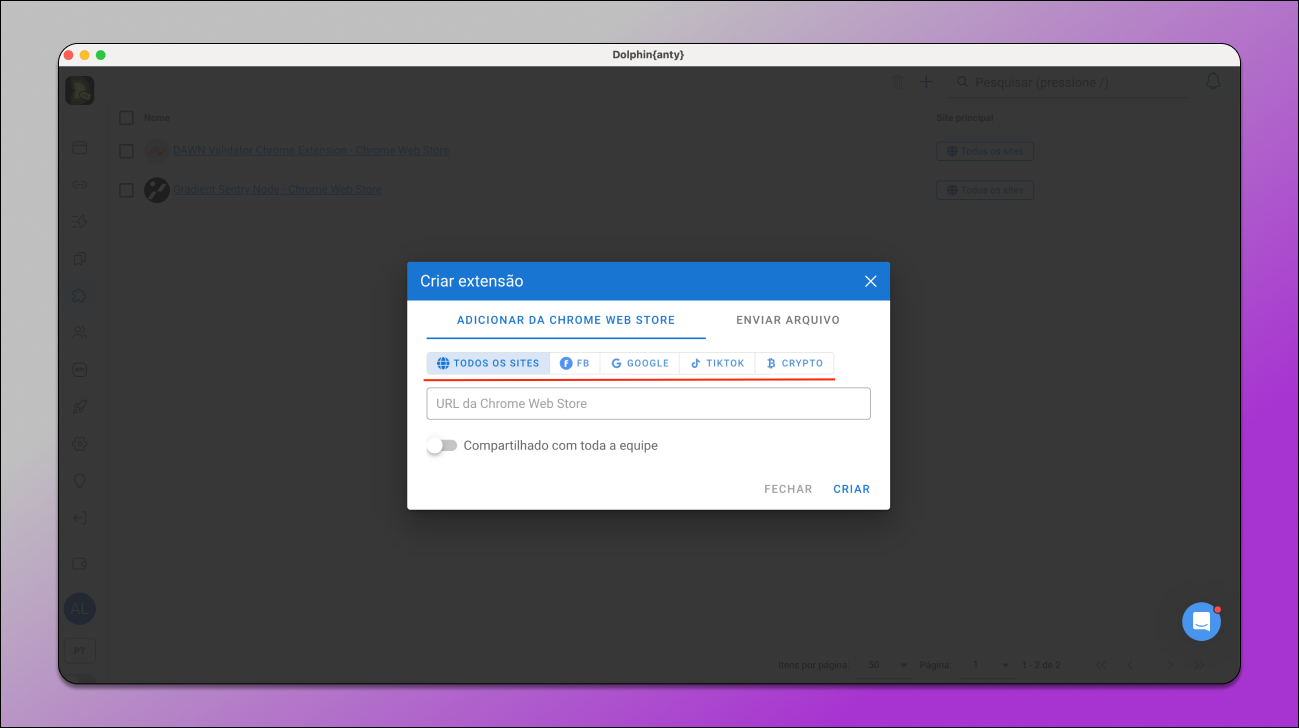
Task: Select the Todos os sites filter in dialog
Action: (488, 363)
